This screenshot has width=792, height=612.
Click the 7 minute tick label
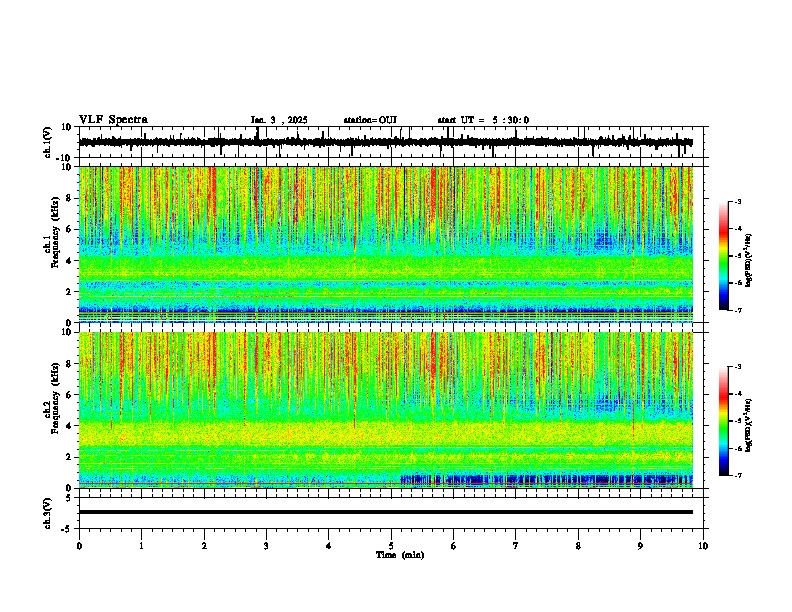[516, 546]
